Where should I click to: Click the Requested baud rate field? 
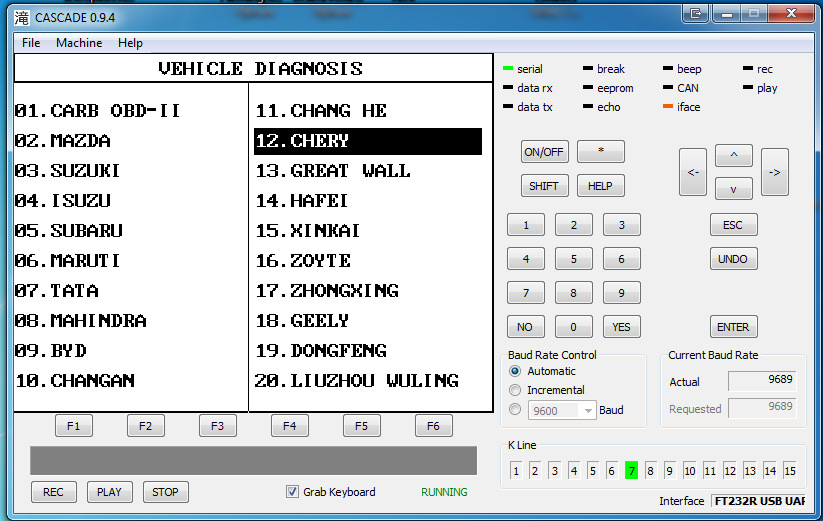pyautogui.click(x=762, y=408)
